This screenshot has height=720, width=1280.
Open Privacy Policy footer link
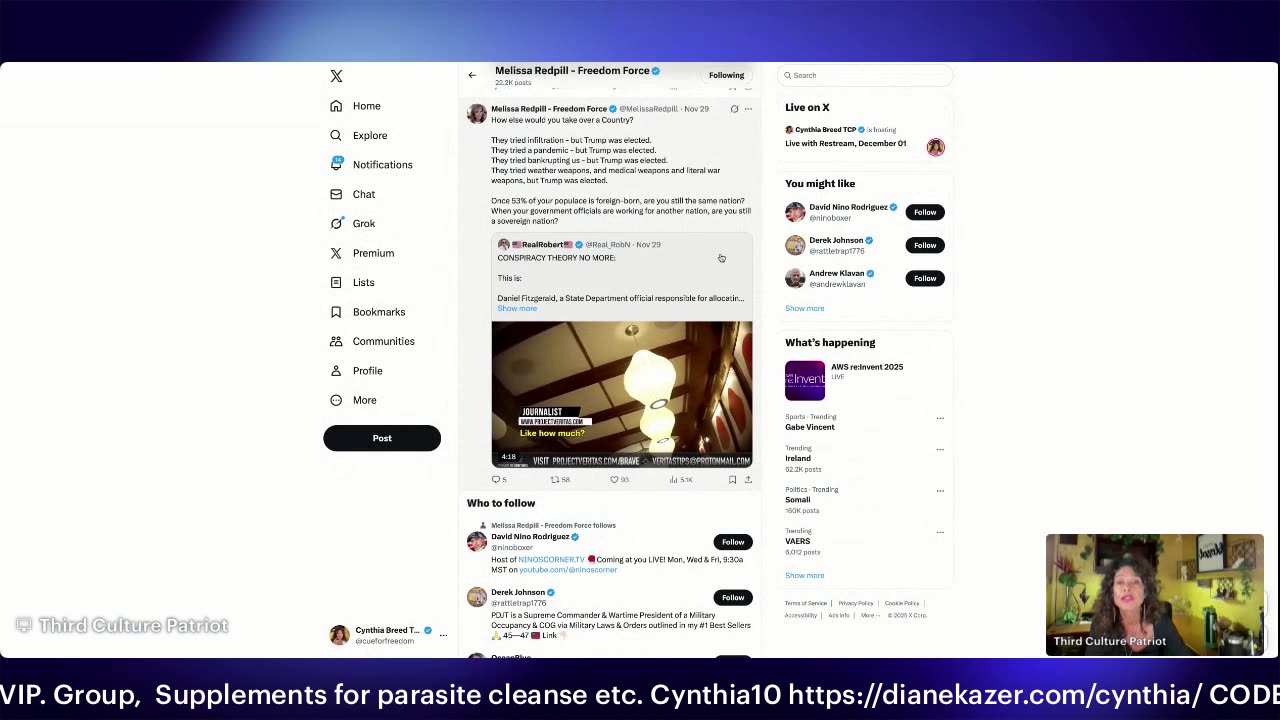[x=856, y=603]
